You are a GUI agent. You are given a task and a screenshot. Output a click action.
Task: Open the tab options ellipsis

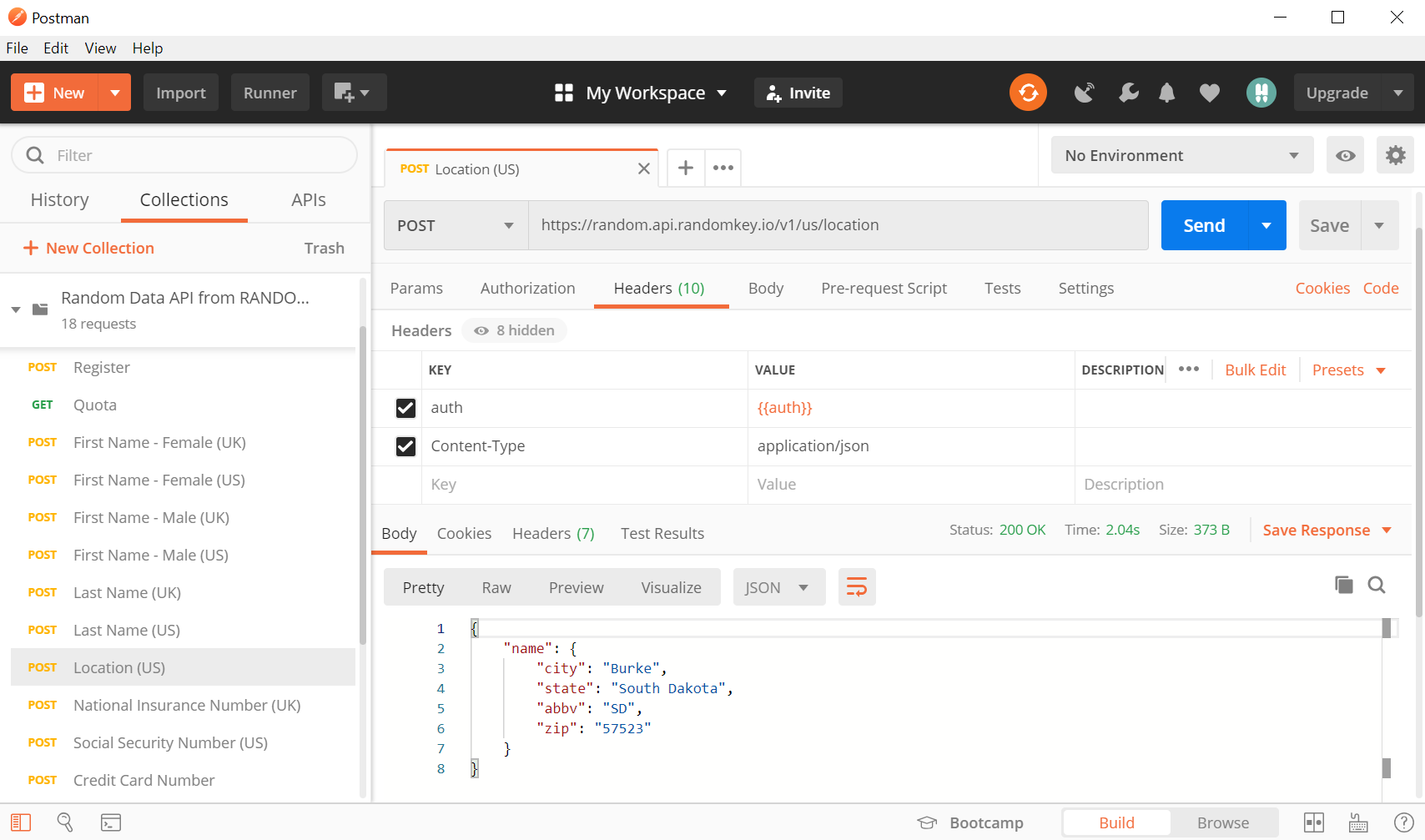coord(723,169)
